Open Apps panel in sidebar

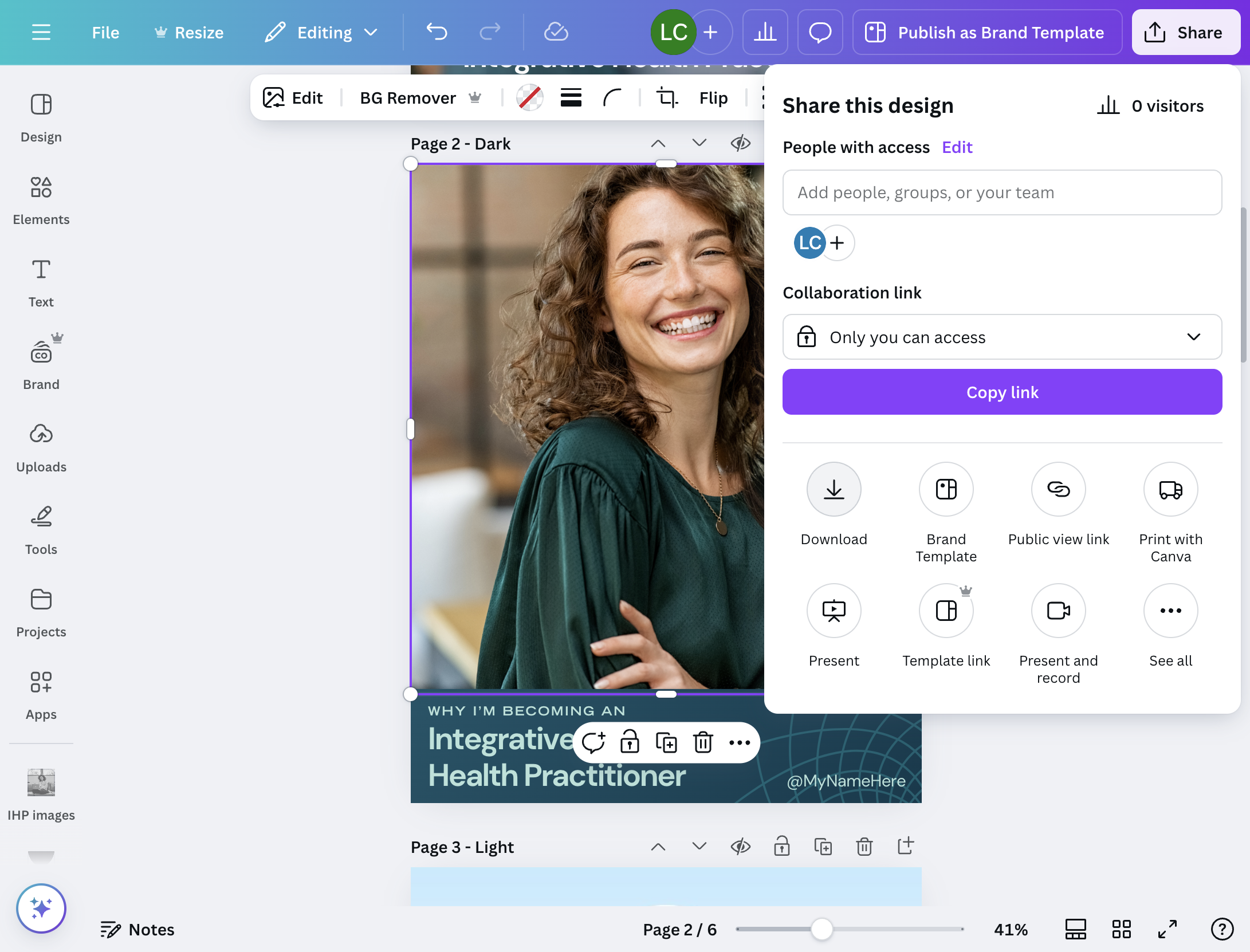(41, 696)
